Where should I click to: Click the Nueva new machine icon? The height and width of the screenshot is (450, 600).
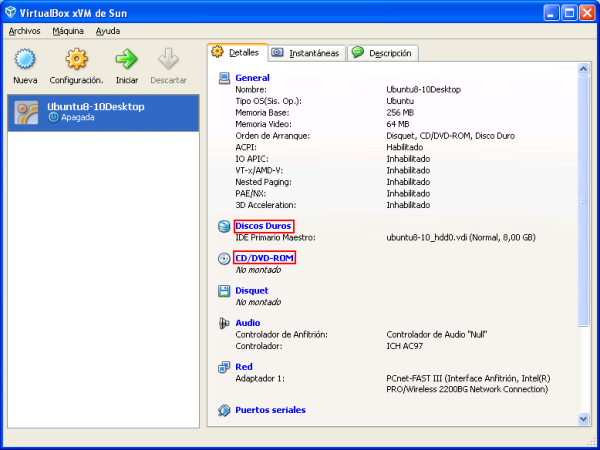click(x=25, y=60)
